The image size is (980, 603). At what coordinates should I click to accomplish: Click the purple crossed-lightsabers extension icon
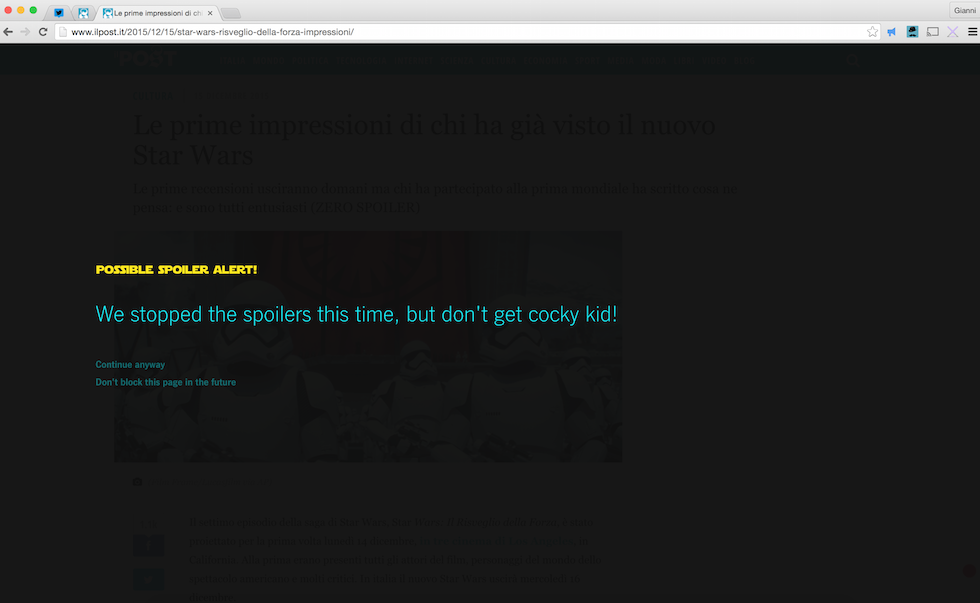pos(952,32)
